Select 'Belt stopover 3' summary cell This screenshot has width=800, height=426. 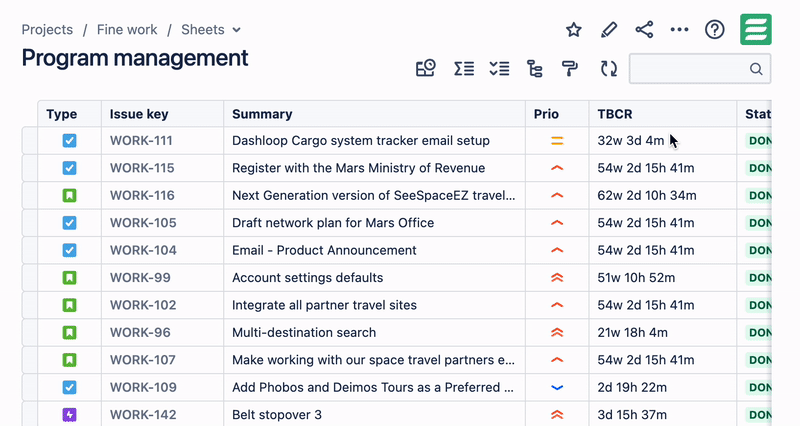[x=374, y=415]
